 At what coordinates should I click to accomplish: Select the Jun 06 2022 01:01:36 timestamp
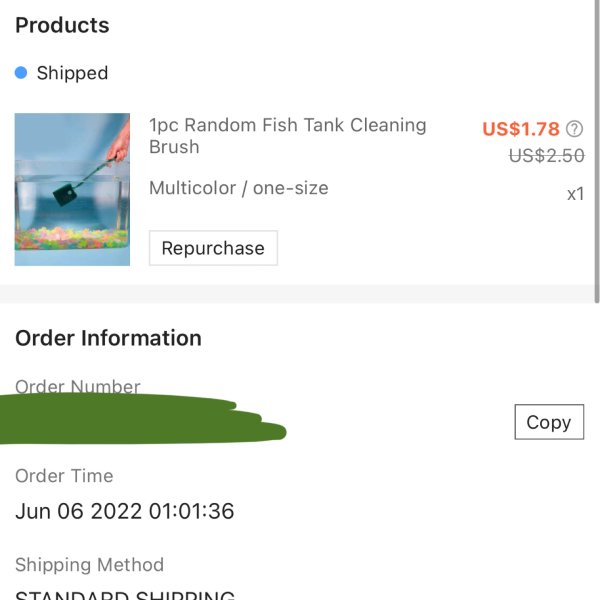coord(125,511)
